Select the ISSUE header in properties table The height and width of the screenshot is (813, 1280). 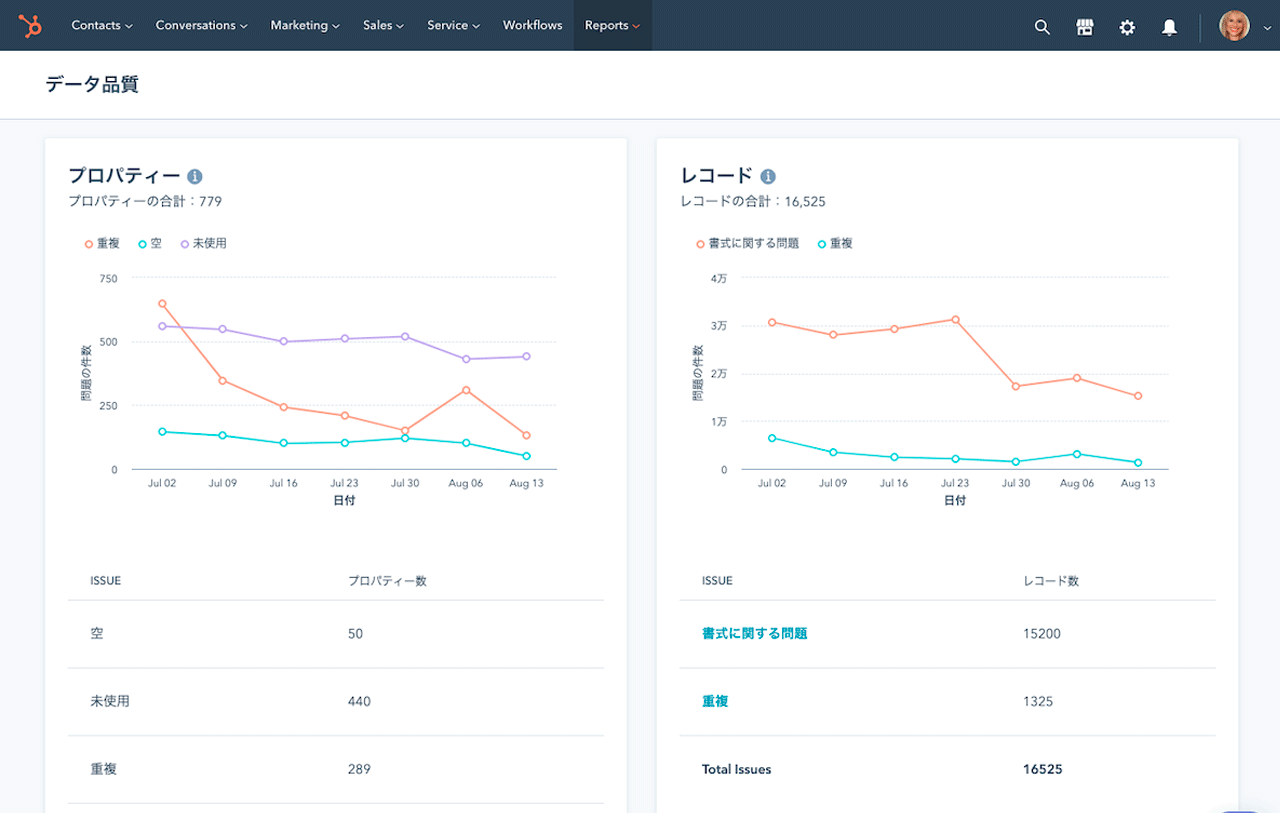pyautogui.click(x=105, y=581)
